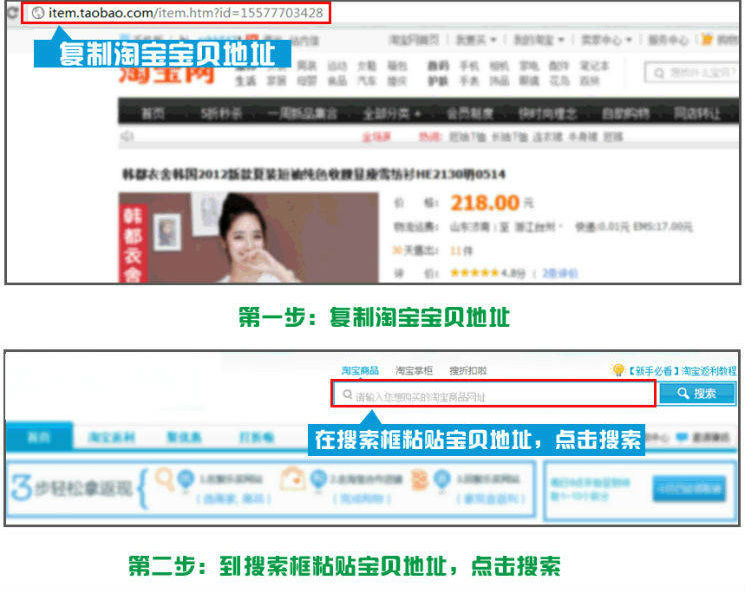Focus the rebate site product URL search box

494,393
